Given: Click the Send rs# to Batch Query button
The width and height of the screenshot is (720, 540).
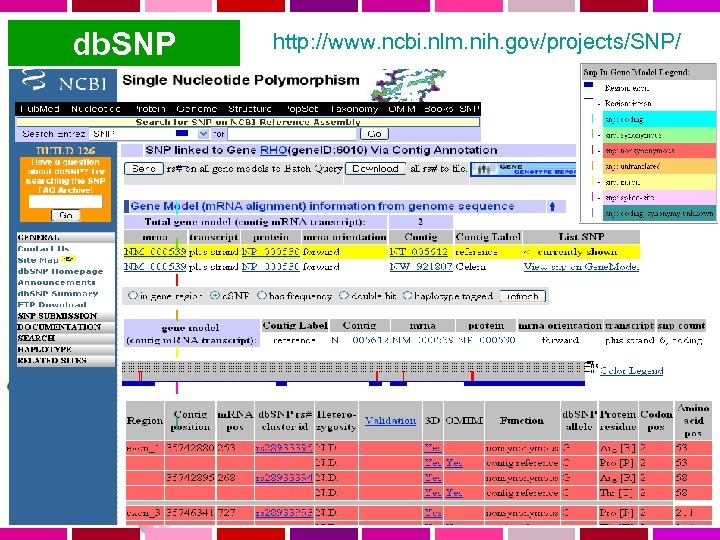Looking at the screenshot, I should 144,169.
